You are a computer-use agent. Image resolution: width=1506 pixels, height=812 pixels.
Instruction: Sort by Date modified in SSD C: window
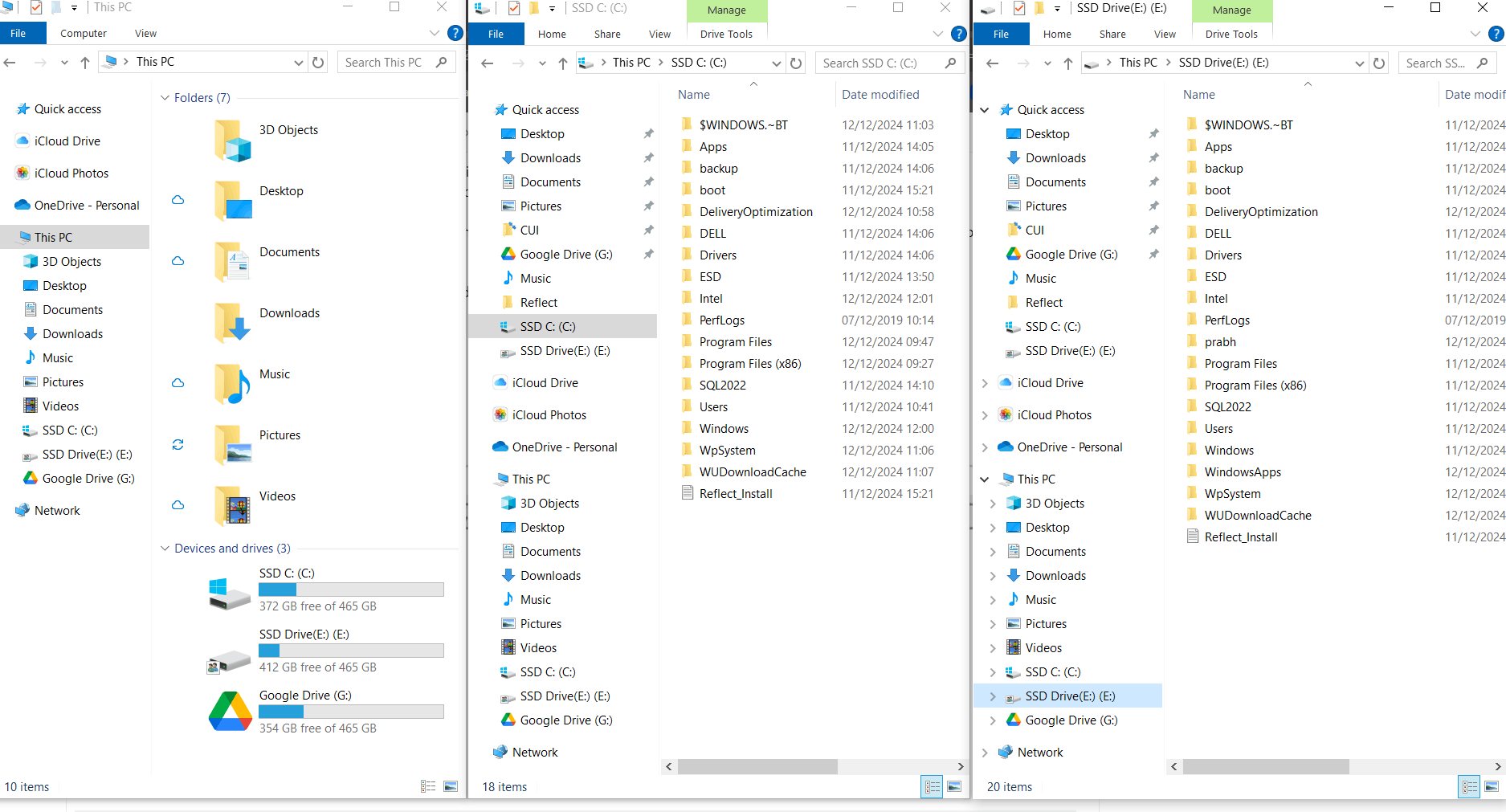pyautogui.click(x=880, y=94)
